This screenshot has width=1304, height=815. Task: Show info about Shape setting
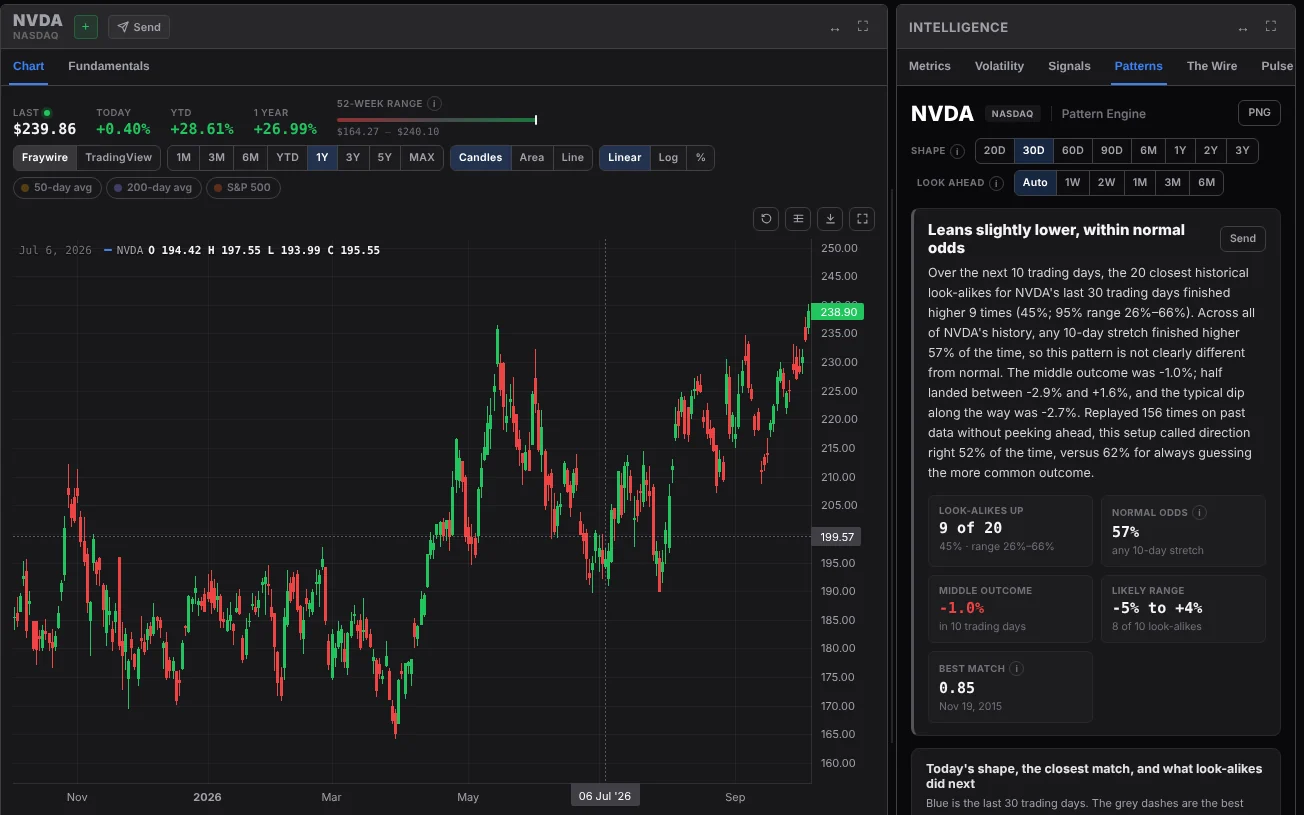pos(957,151)
